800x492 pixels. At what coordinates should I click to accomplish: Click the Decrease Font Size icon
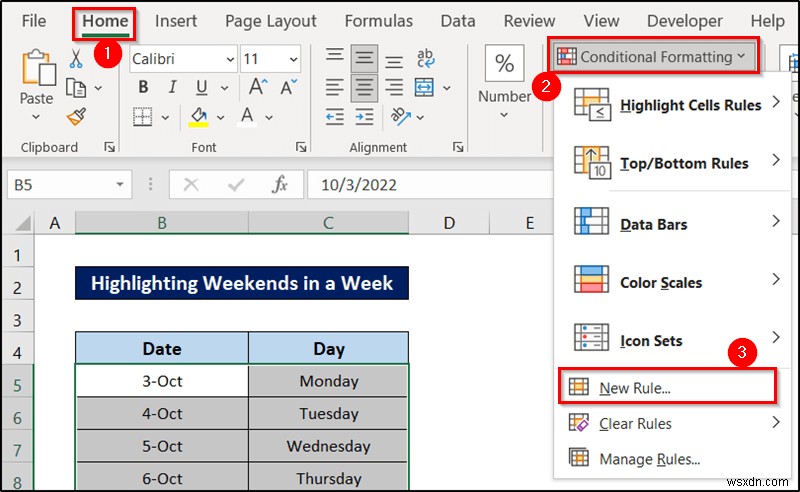(x=288, y=87)
